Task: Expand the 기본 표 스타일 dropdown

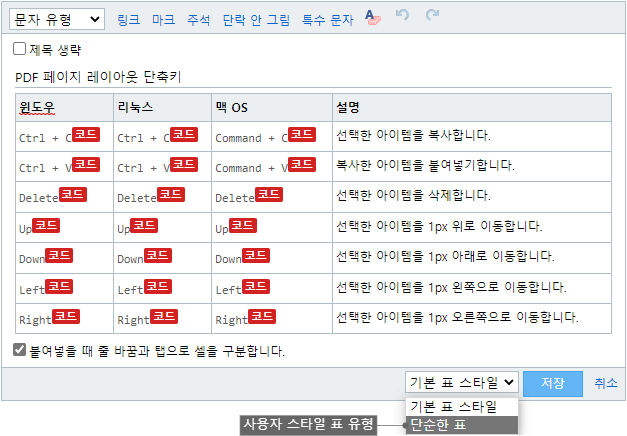Action: pos(461,382)
